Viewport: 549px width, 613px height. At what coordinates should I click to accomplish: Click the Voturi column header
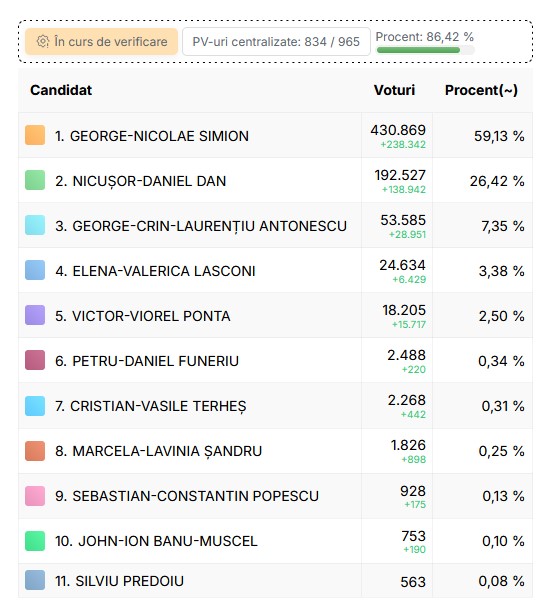tap(394, 90)
